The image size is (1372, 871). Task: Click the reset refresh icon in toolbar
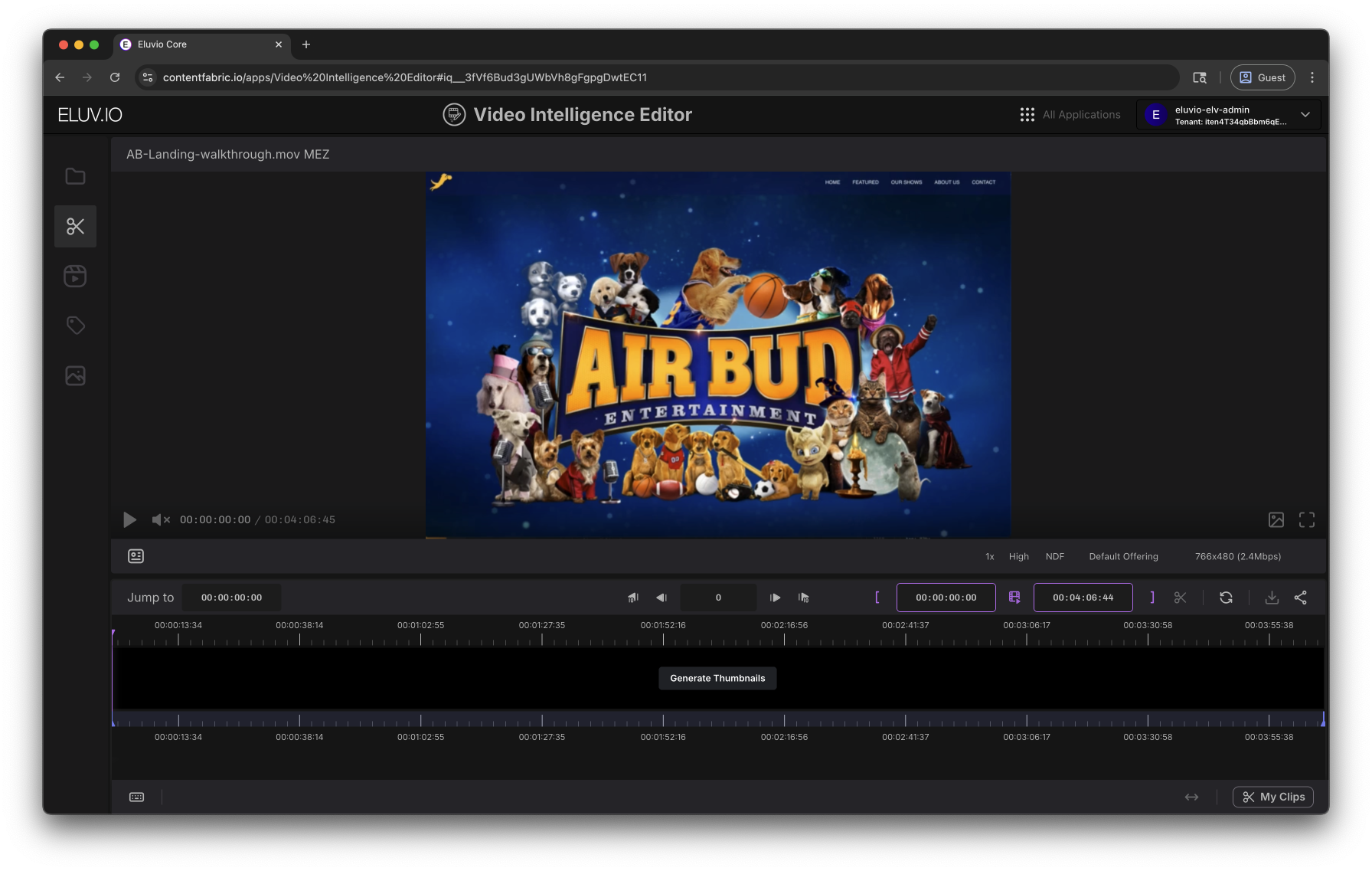pyautogui.click(x=1226, y=598)
